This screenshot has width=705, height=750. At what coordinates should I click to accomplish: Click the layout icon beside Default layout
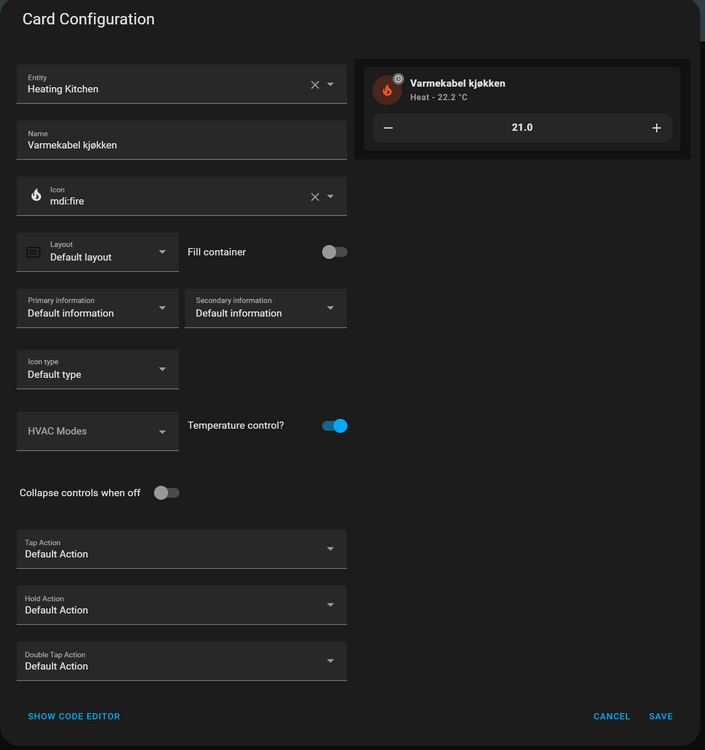(x=34, y=253)
